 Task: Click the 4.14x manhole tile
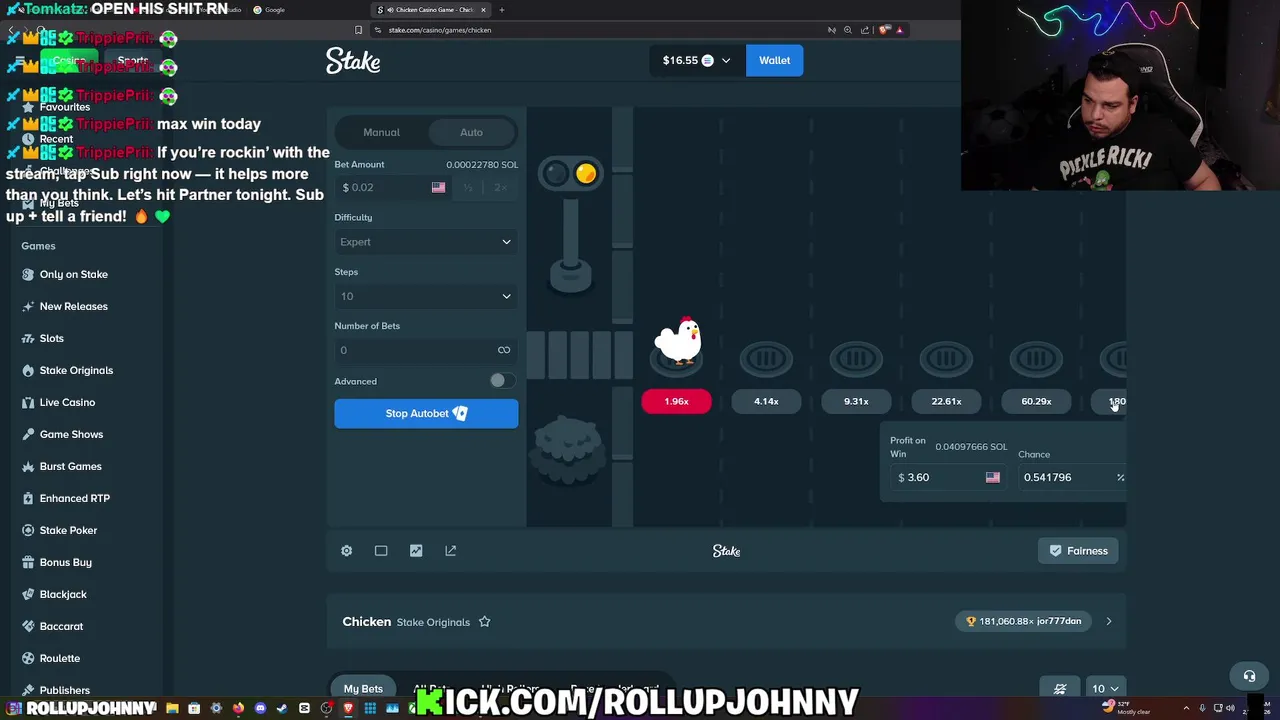[x=766, y=359]
